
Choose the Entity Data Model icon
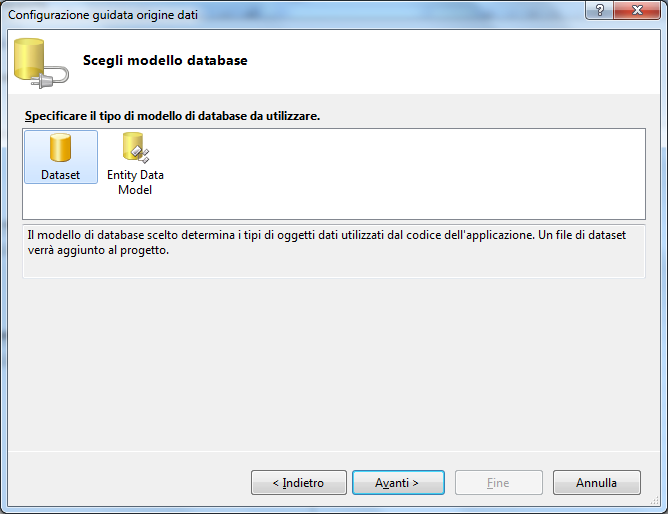pos(135,147)
